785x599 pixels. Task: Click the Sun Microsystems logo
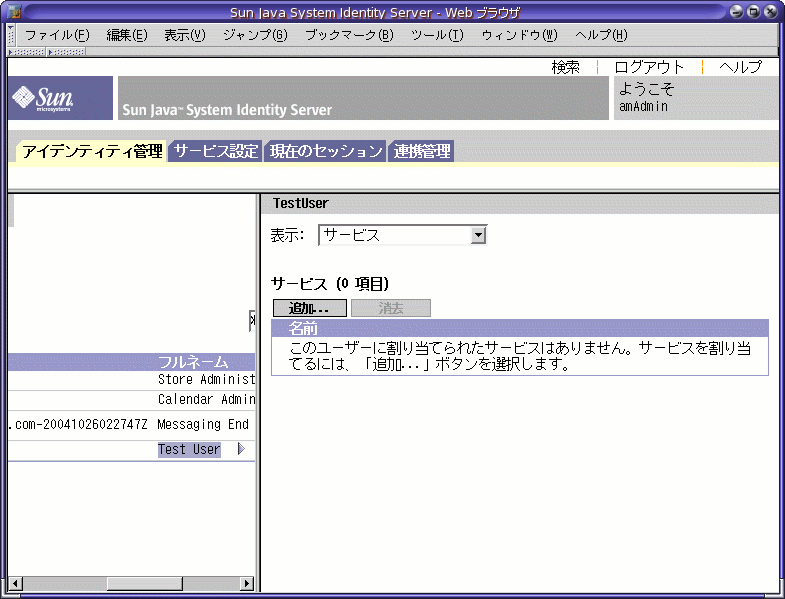[x=60, y=98]
